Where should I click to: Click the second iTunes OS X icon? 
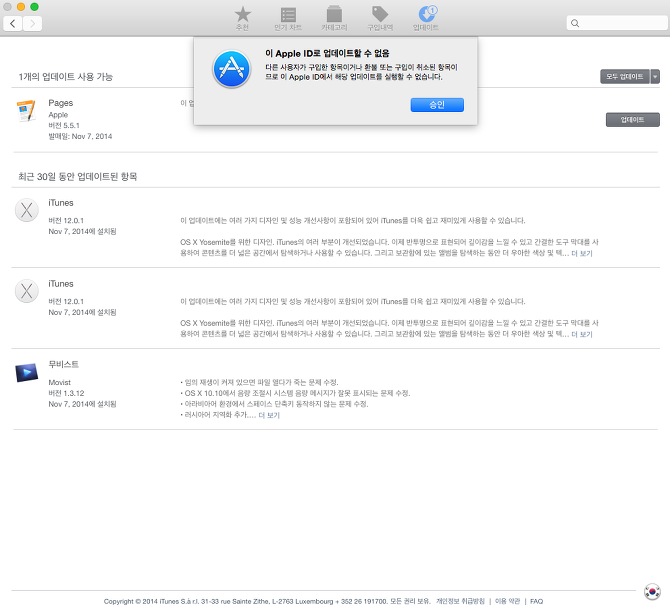[x=26, y=291]
